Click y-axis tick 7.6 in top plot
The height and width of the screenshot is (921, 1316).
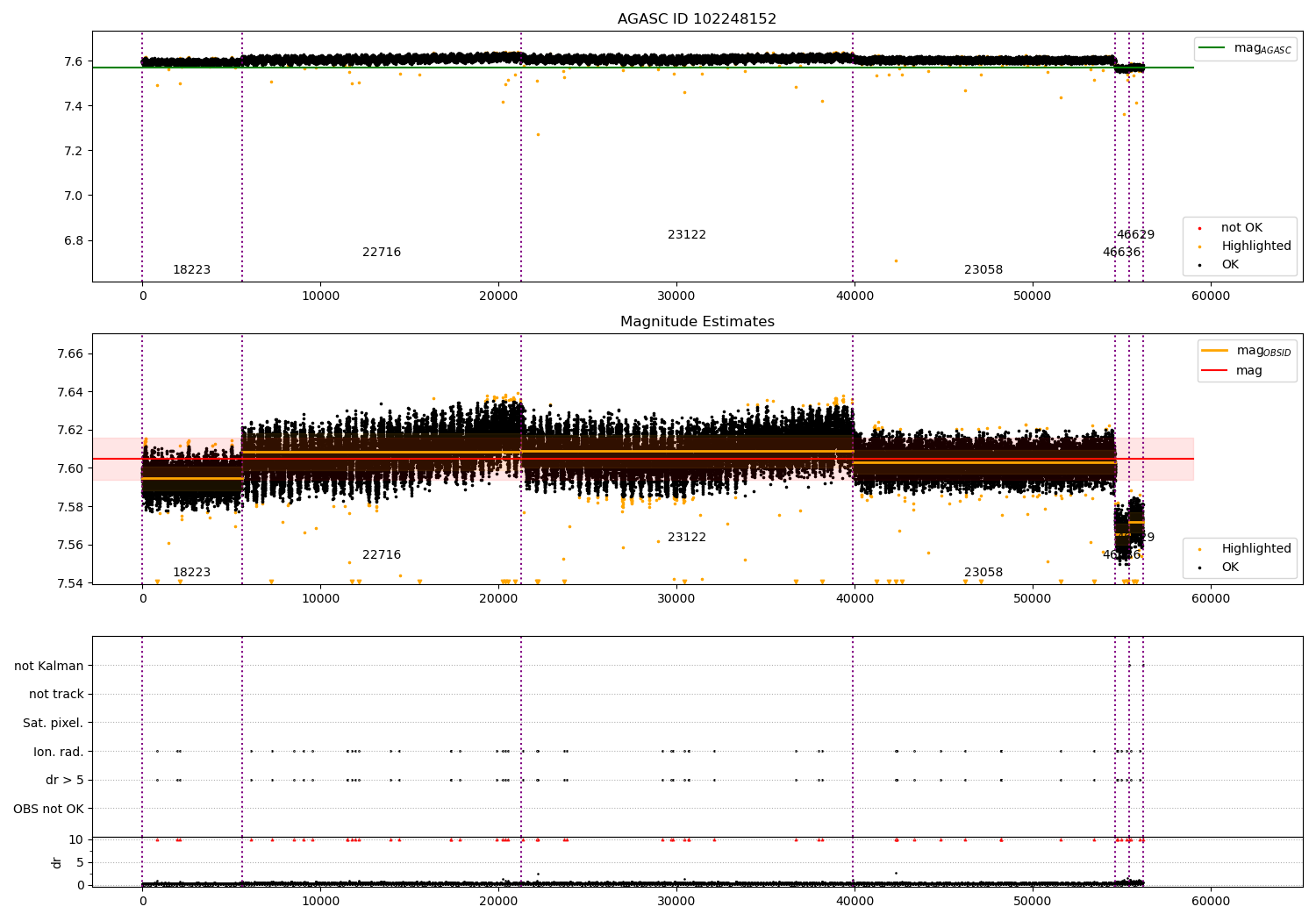pyautogui.click(x=73, y=61)
